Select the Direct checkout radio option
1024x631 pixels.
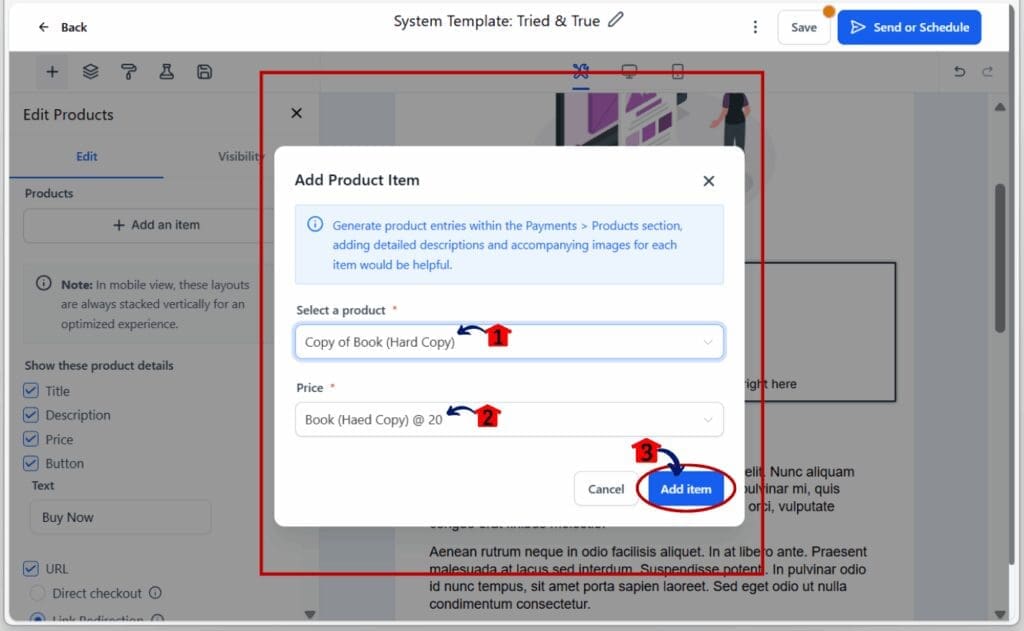39,594
